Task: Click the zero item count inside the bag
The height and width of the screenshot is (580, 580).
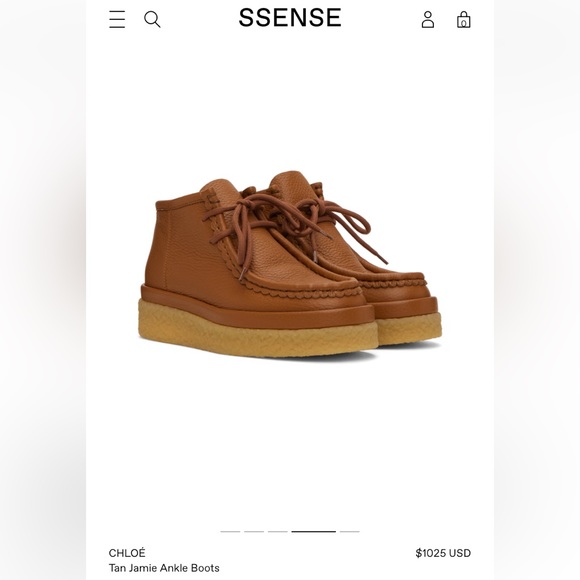Action: (x=463, y=23)
